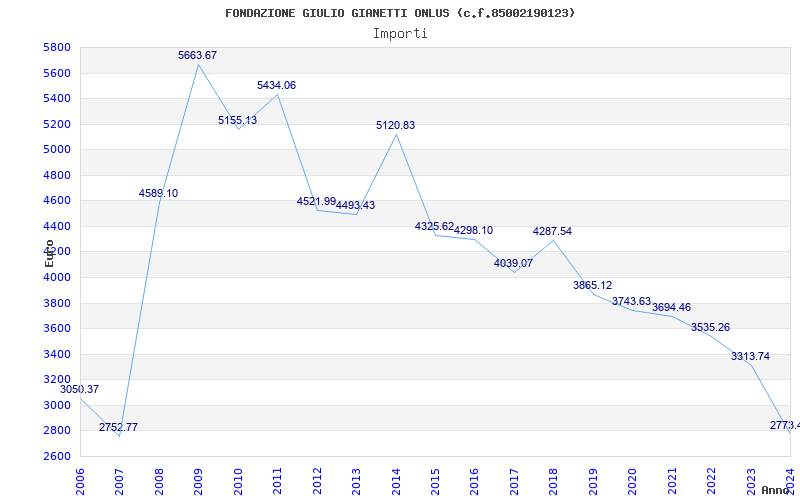Click the 5155.13 data label
Image resolution: width=800 pixels, height=500 pixels.
[x=238, y=120]
